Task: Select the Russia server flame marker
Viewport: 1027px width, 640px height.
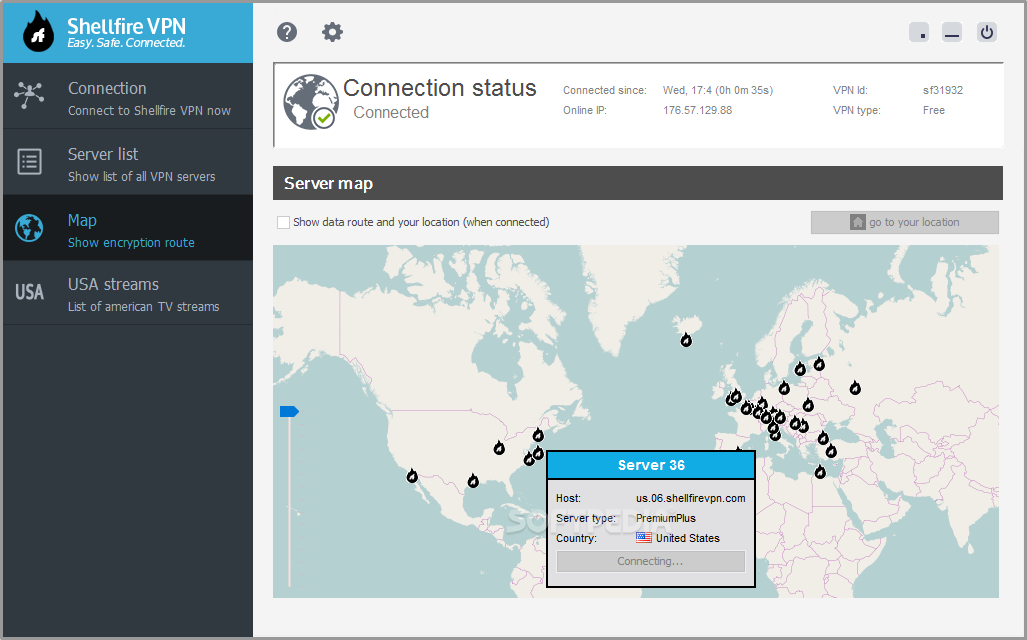Action: pos(855,388)
